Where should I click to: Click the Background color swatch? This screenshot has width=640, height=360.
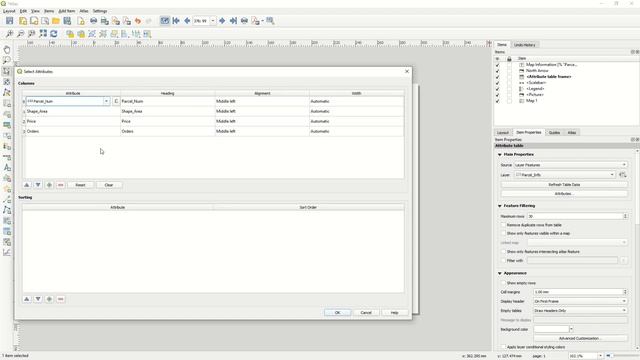tap(551, 329)
